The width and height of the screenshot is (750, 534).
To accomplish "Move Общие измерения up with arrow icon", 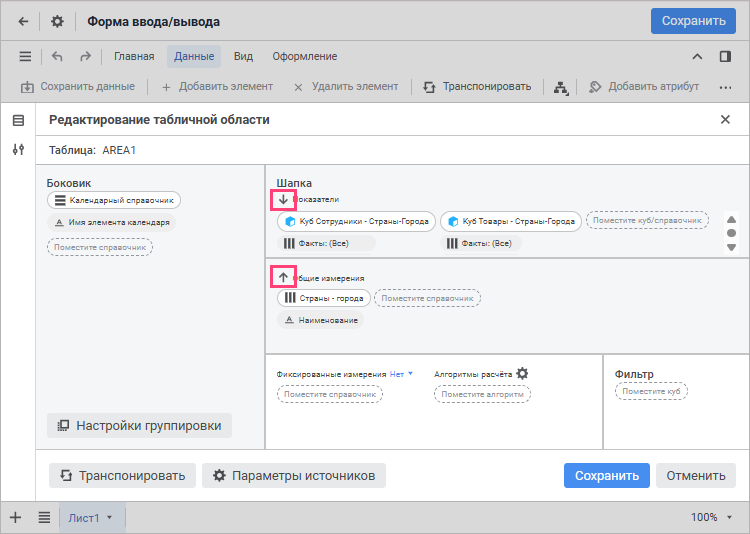I will tap(283, 277).
